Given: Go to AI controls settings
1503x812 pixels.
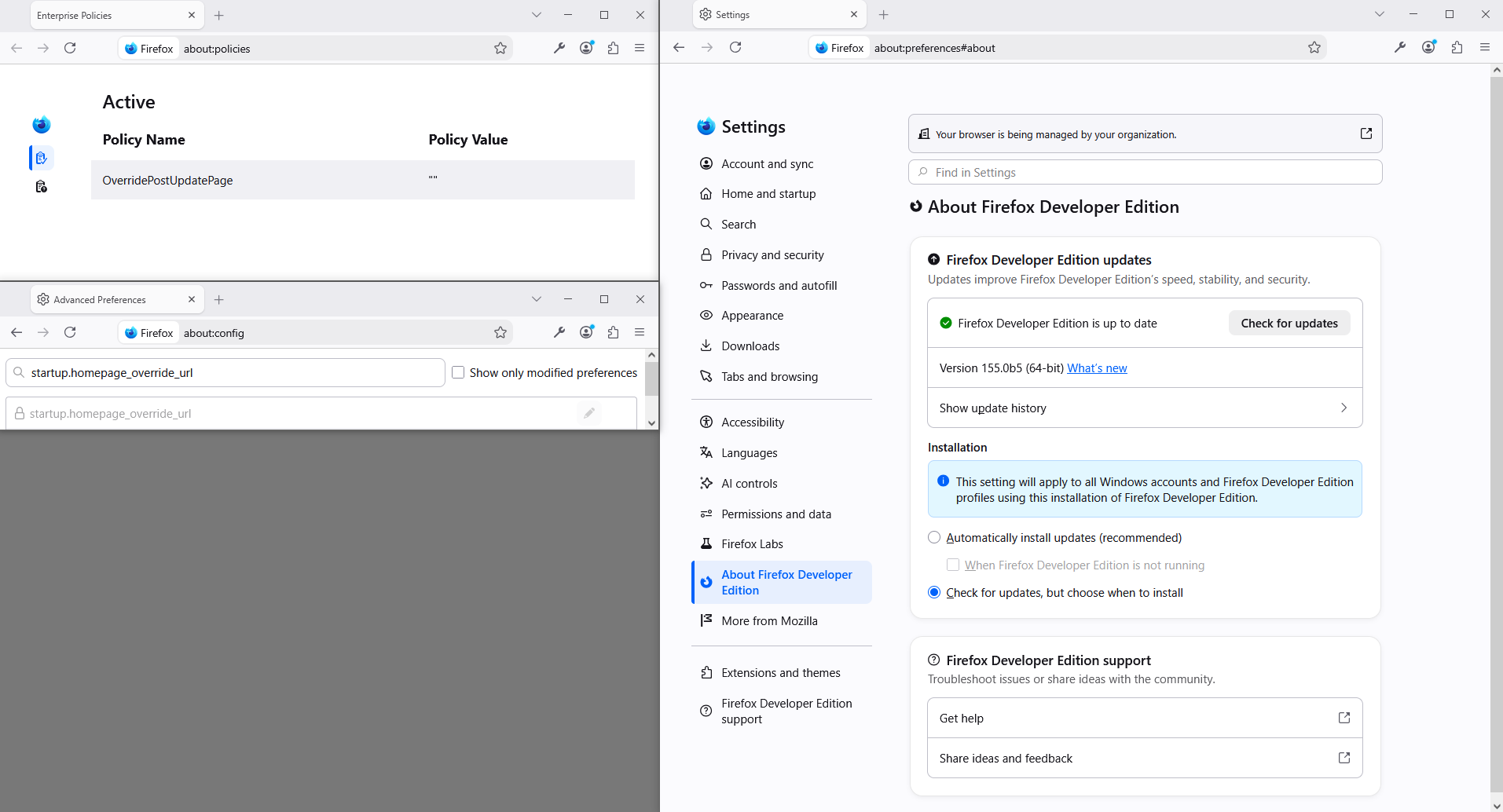Looking at the screenshot, I should click(782, 483).
